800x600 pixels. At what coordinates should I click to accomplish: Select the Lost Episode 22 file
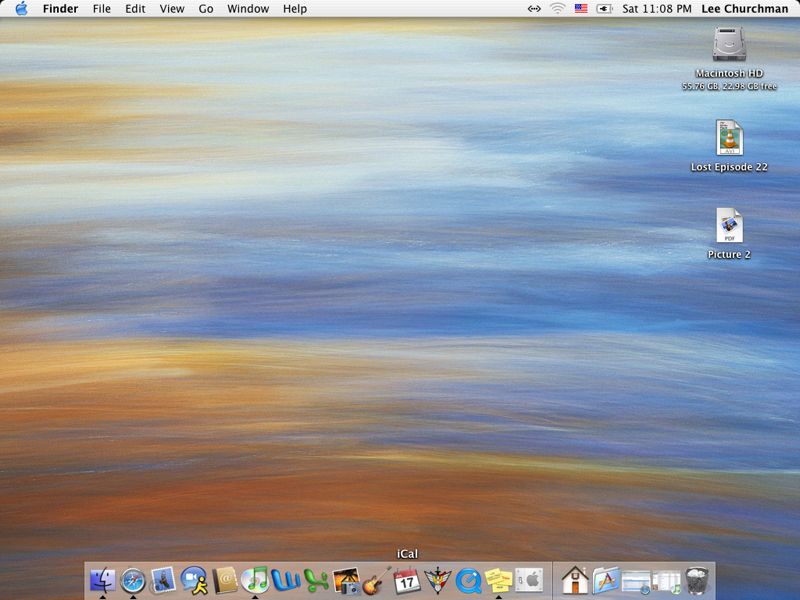click(x=729, y=138)
